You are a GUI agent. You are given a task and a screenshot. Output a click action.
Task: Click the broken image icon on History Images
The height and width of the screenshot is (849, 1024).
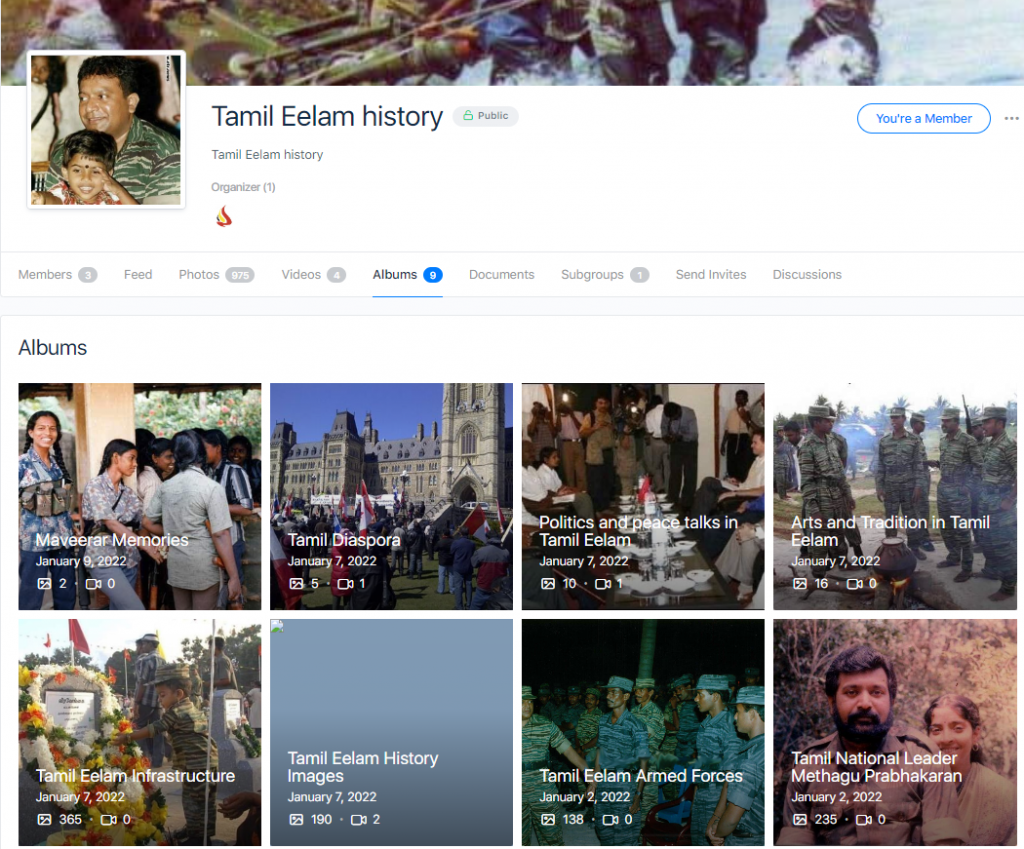tap(277, 626)
